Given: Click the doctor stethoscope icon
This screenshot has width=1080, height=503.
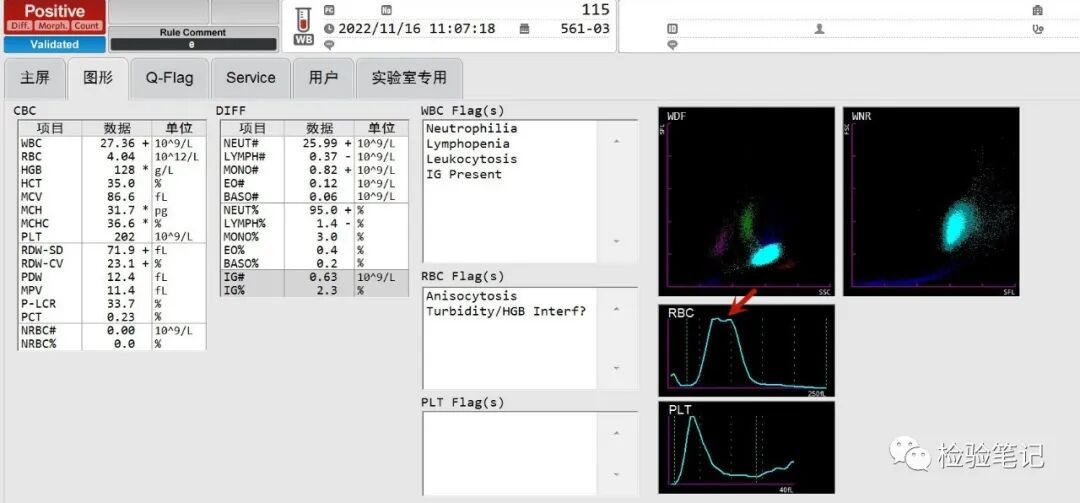Looking at the screenshot, I should (x=1038, y=29).
